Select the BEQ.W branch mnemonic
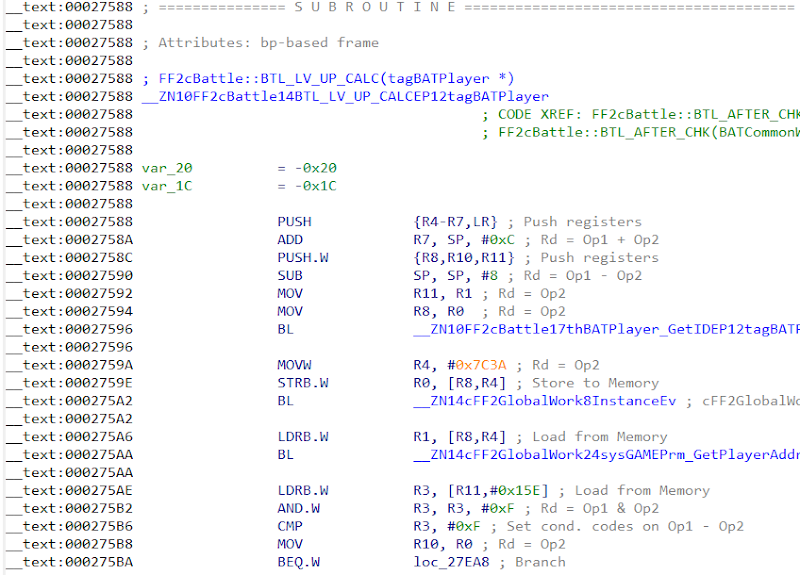The height and width of the screenshot is (575, 800). (298, 562)
